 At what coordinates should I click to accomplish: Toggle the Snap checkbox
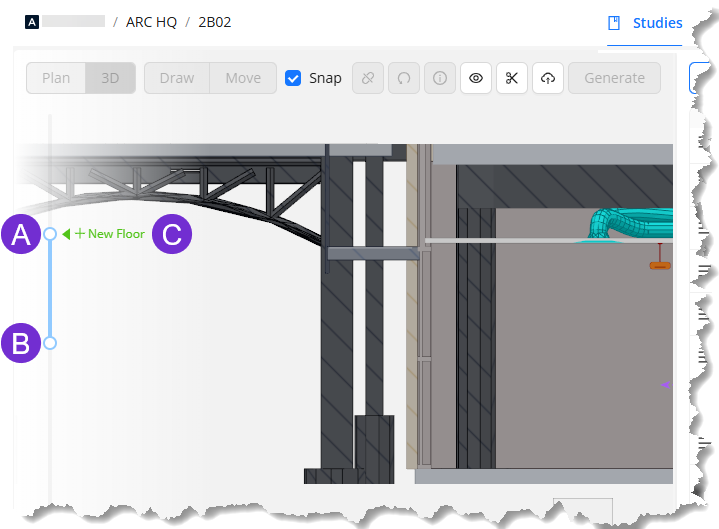(x=293, y=78)
